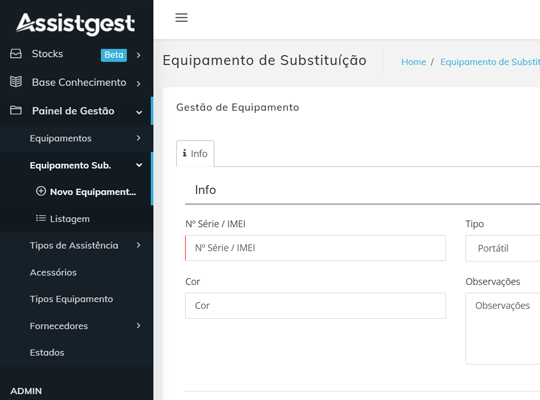Click the Stocks inbox icon
The width and height of the screenshot is (540, 400).
pos(16,54)
